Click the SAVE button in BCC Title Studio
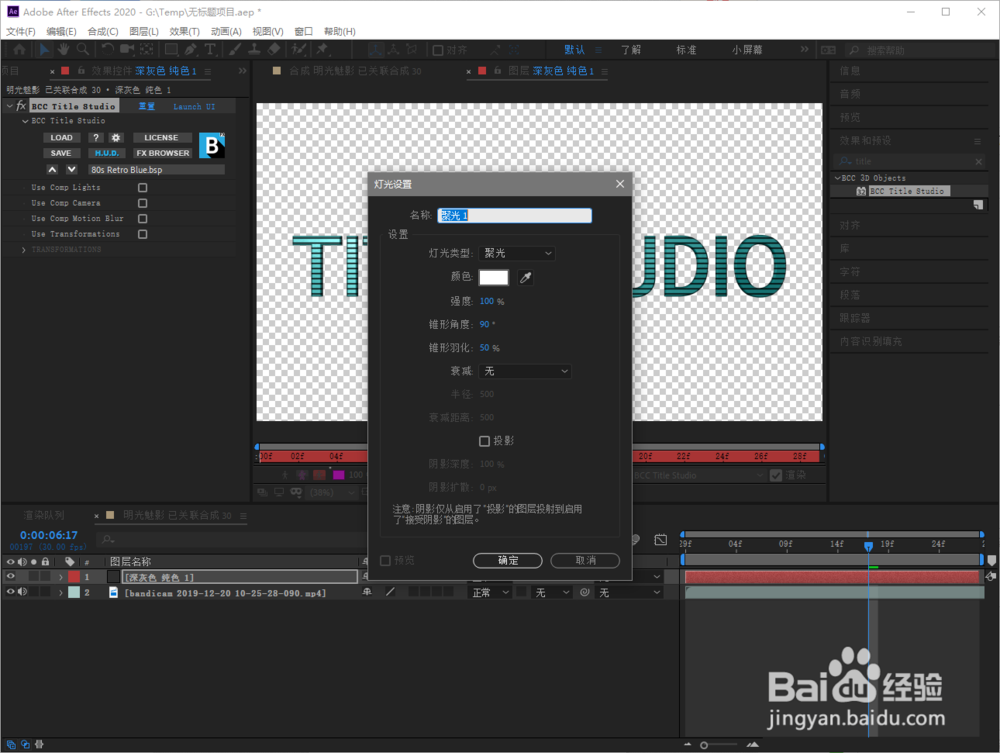1000x753 pixels. [61, 153]
